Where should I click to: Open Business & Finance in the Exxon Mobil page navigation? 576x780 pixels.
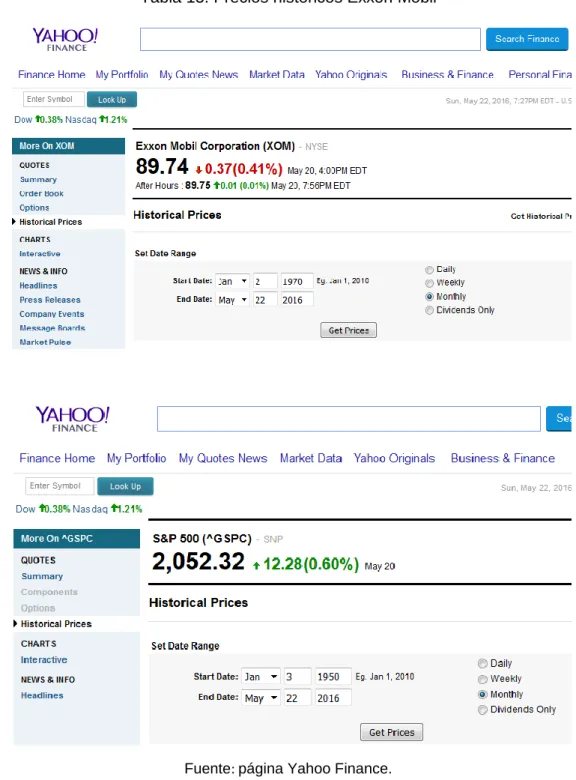[447, 75]
